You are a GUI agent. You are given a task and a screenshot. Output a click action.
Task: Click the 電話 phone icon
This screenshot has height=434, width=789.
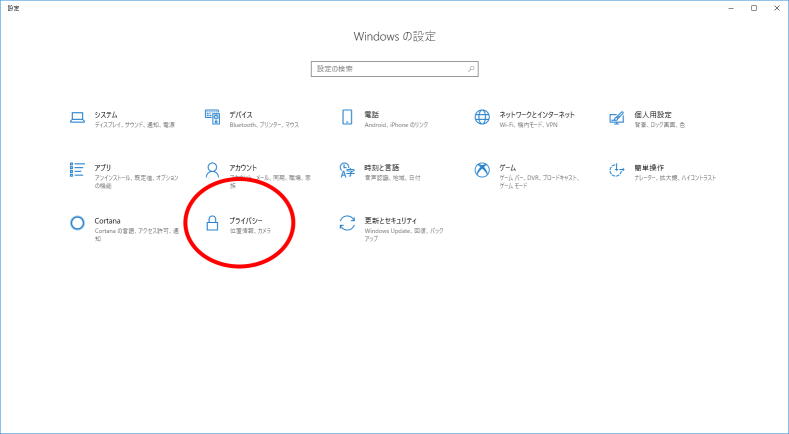tap(347, 117)
